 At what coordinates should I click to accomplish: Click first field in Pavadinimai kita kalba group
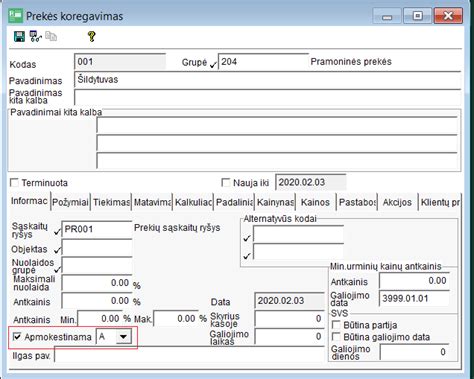click(x=277, y=125)
